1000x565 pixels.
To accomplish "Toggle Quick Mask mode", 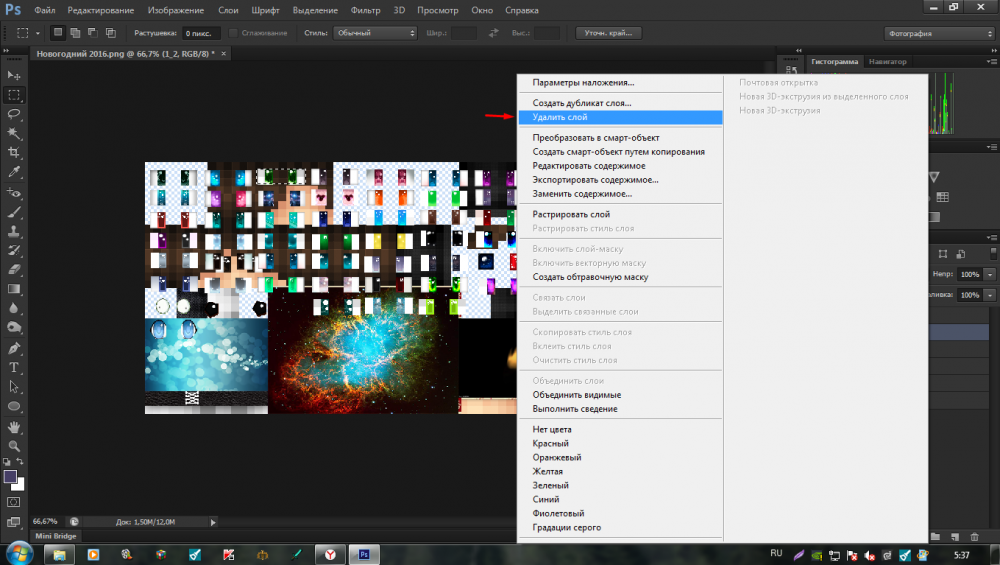I will (x=14, y=501).
